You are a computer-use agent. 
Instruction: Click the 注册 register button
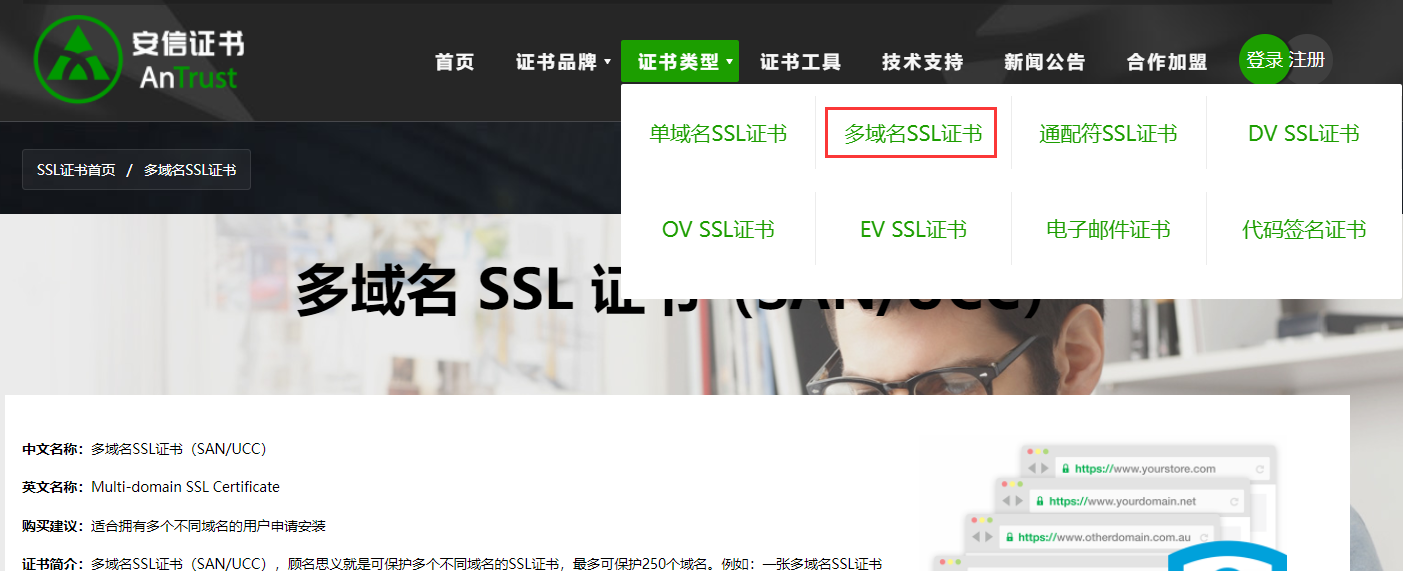pos(1308,60)
